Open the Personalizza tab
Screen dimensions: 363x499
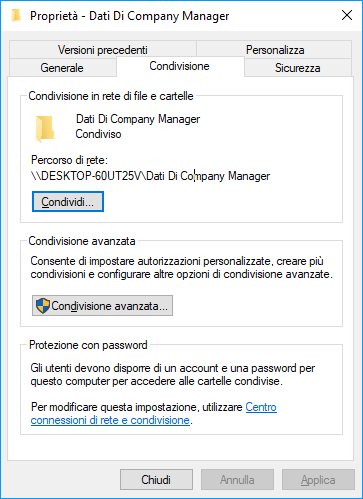coord(275,50)
